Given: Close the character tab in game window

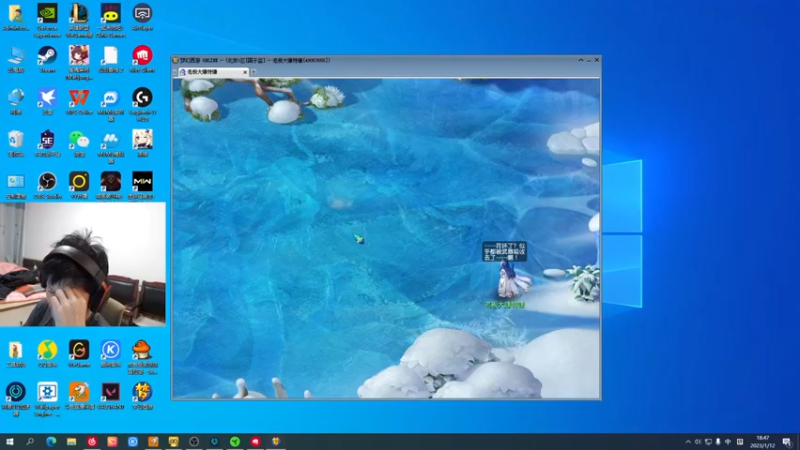Looking at the screenshot, I should coord(245,72).
